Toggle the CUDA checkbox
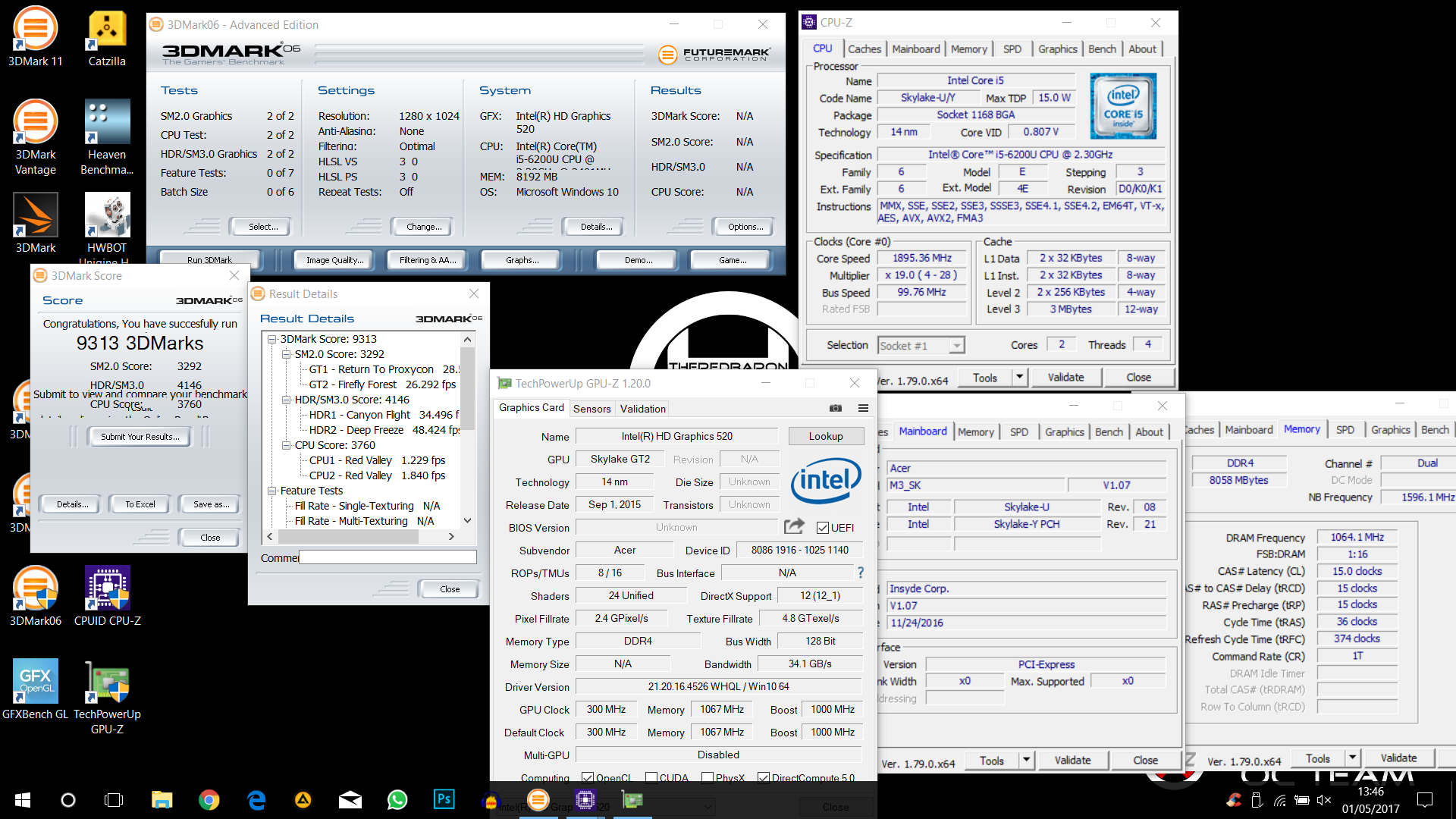This screenshot has height=819, width=1456. 651,777
